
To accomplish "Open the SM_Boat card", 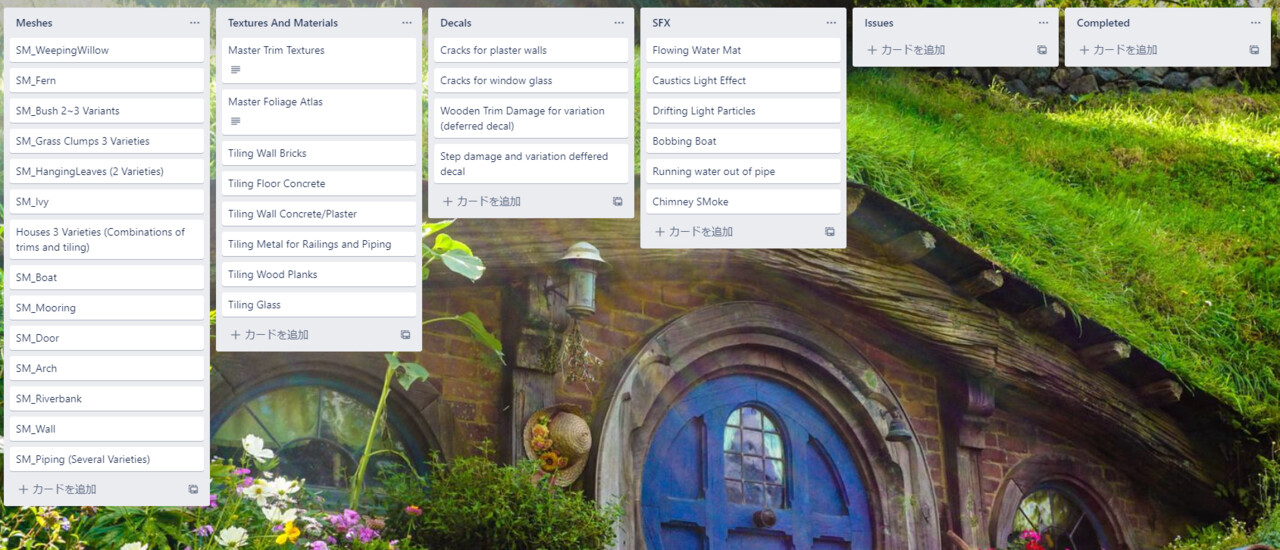I will coord(107,278).
